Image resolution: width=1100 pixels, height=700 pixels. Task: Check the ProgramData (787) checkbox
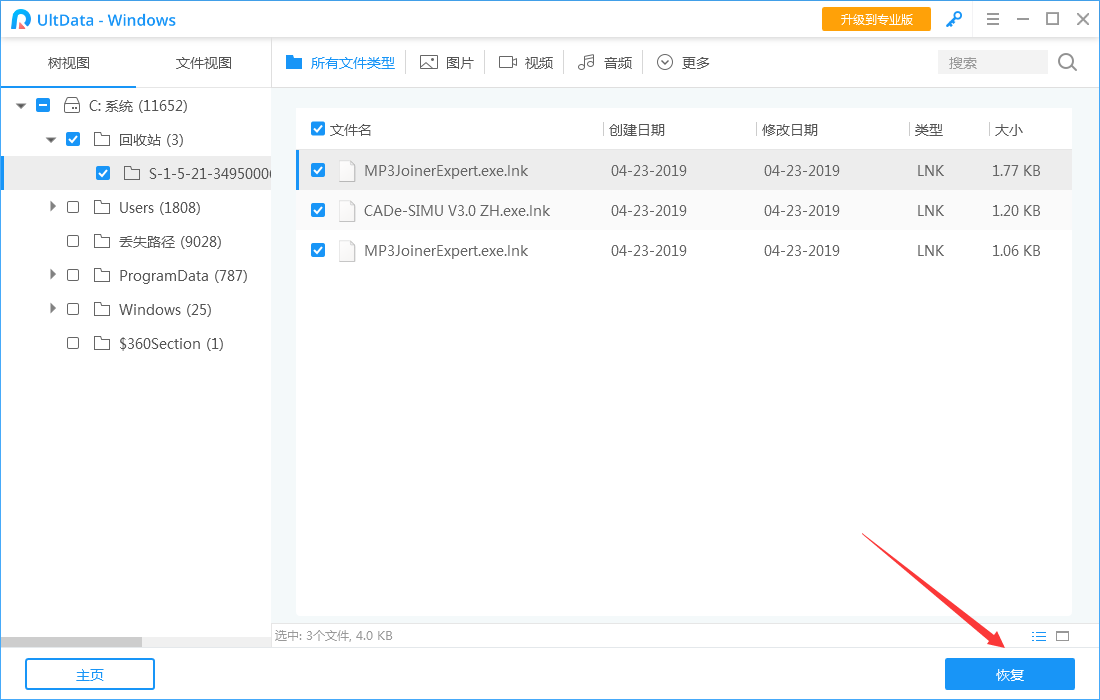[73, 275]
